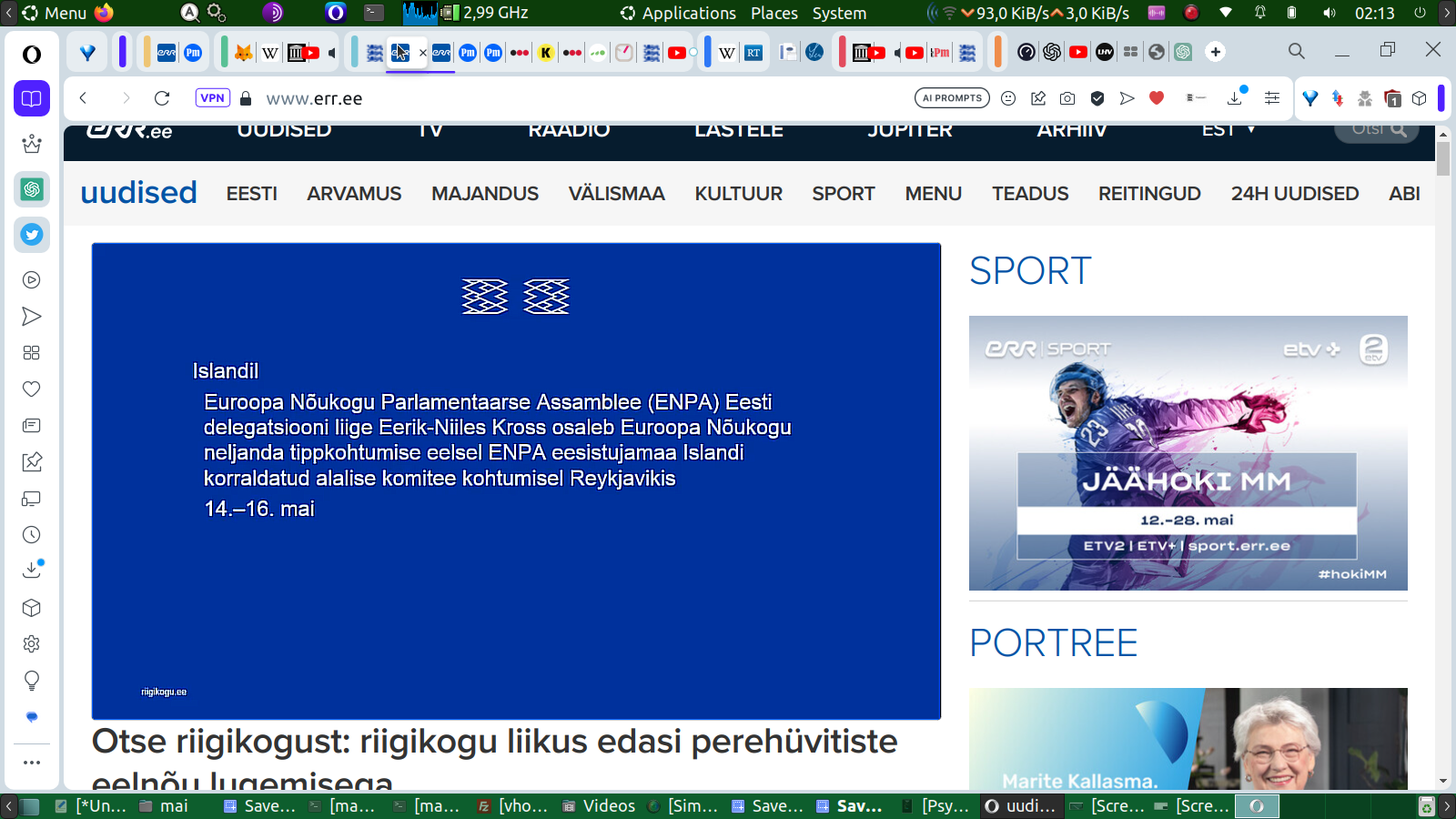This screenshot has width=1456, height=819.
Task: Open the VÄLISMAA news category
Action: [616, 194]
